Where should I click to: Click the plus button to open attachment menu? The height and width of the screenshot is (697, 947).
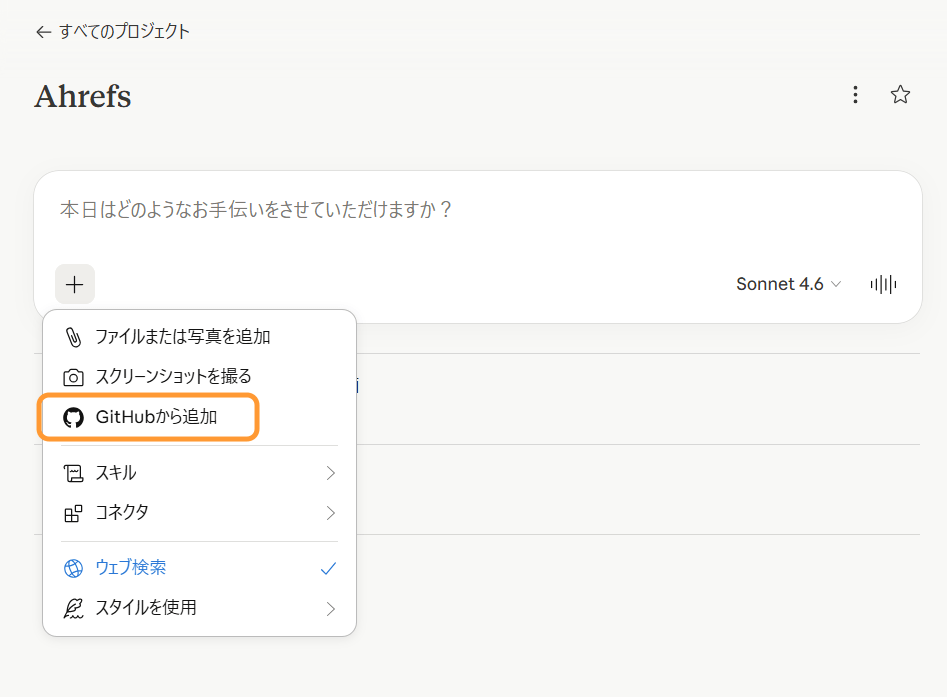75,284
